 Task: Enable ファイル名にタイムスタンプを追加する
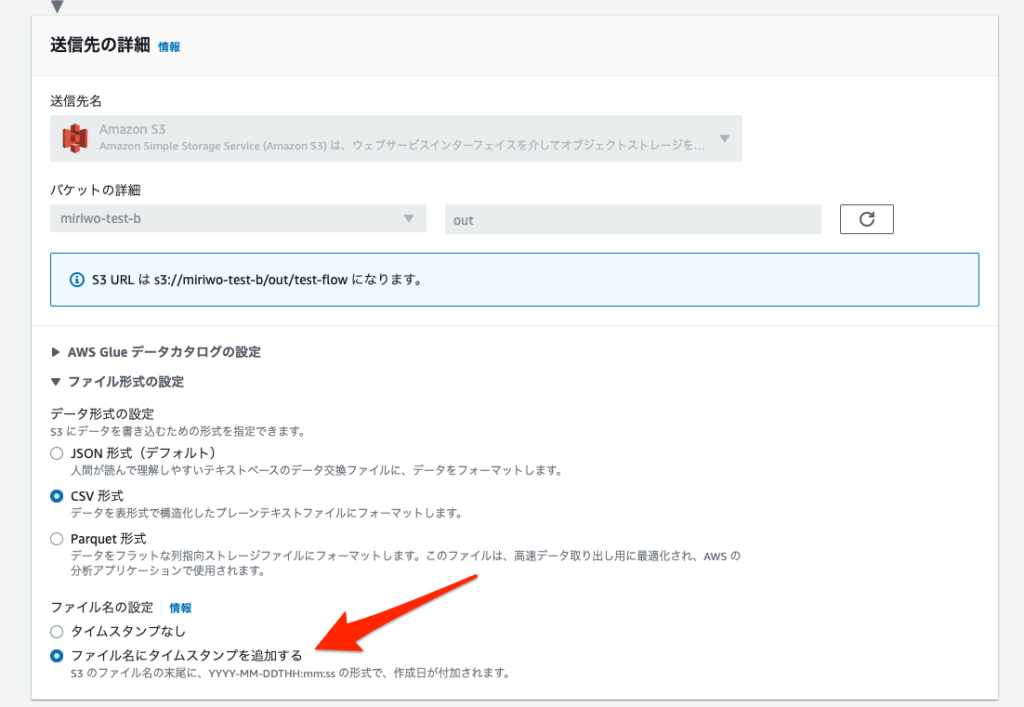coord(55,654)
